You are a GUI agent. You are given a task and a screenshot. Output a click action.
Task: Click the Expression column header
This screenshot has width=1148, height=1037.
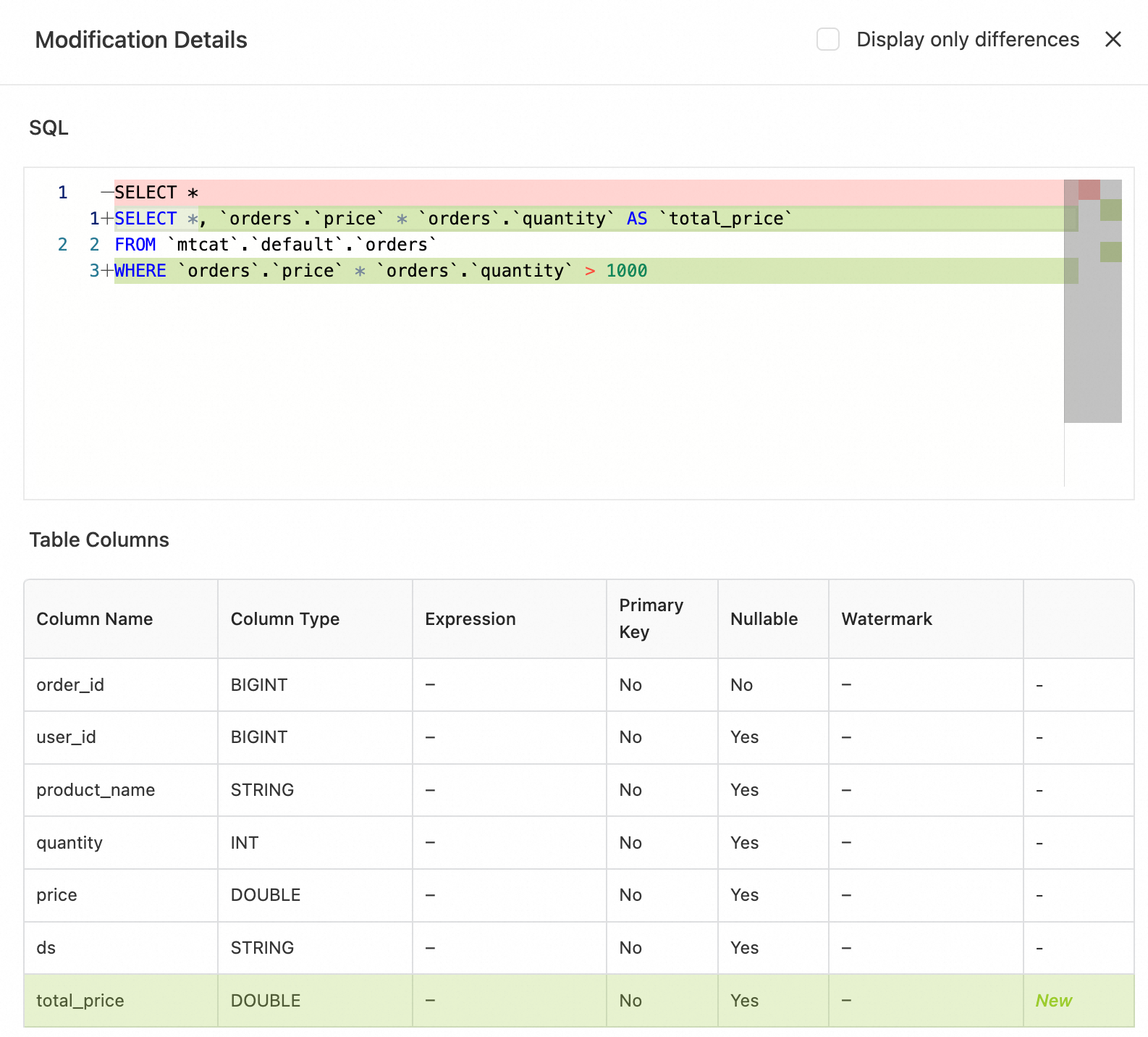pyautogui.click(x=470, y=619)
